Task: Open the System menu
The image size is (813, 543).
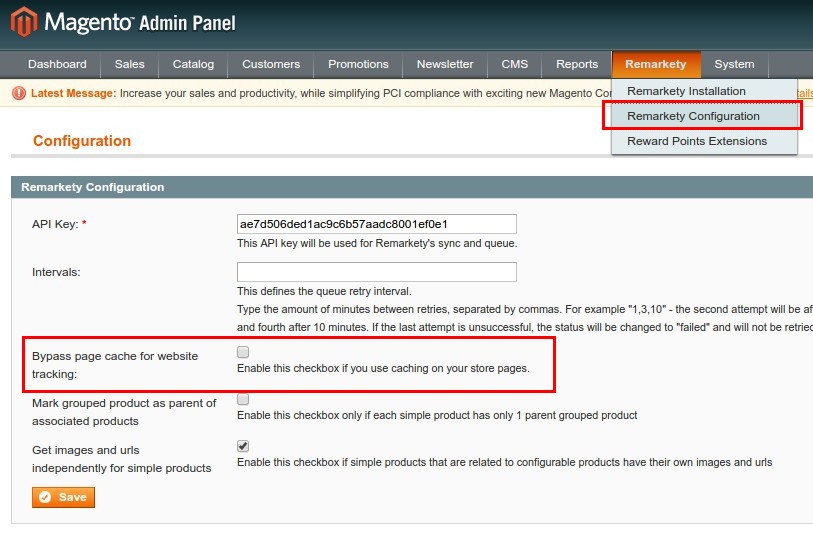Action: [734, 64]
